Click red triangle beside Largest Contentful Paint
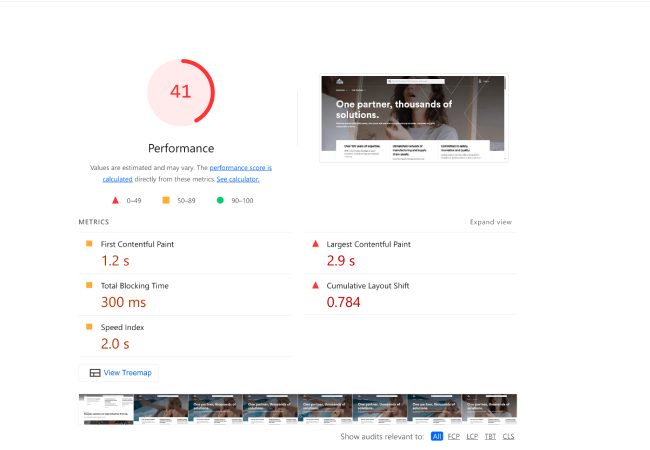 click(316, 243)
